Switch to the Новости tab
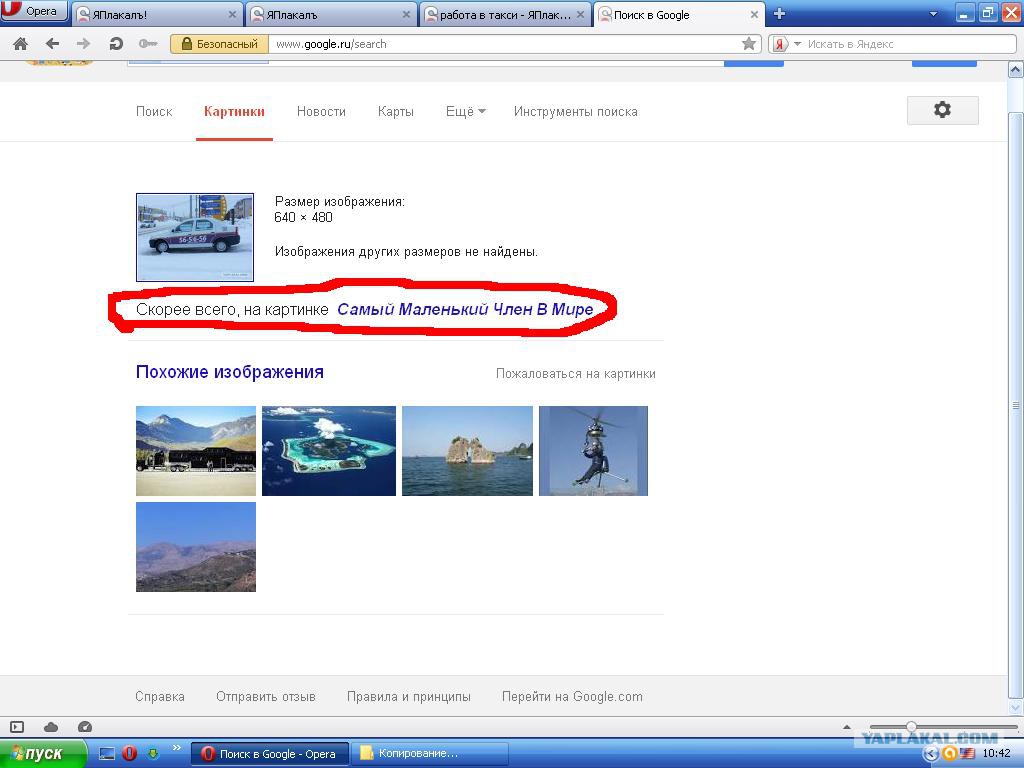Screen dimensions: 1024x768 321,112
